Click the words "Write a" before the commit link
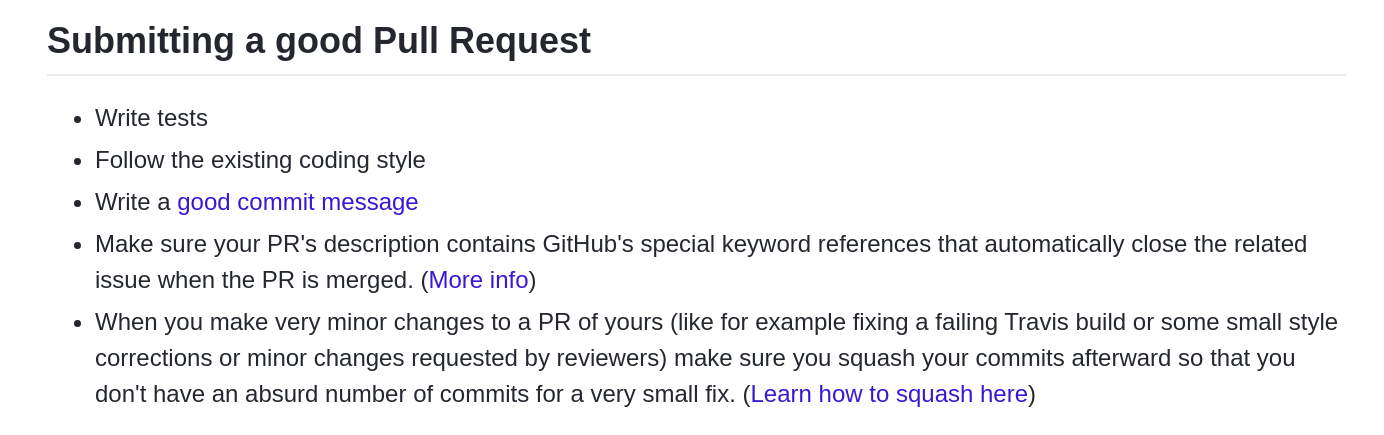This screenshot has height=435, width=1384. click(x=132, y=202)
